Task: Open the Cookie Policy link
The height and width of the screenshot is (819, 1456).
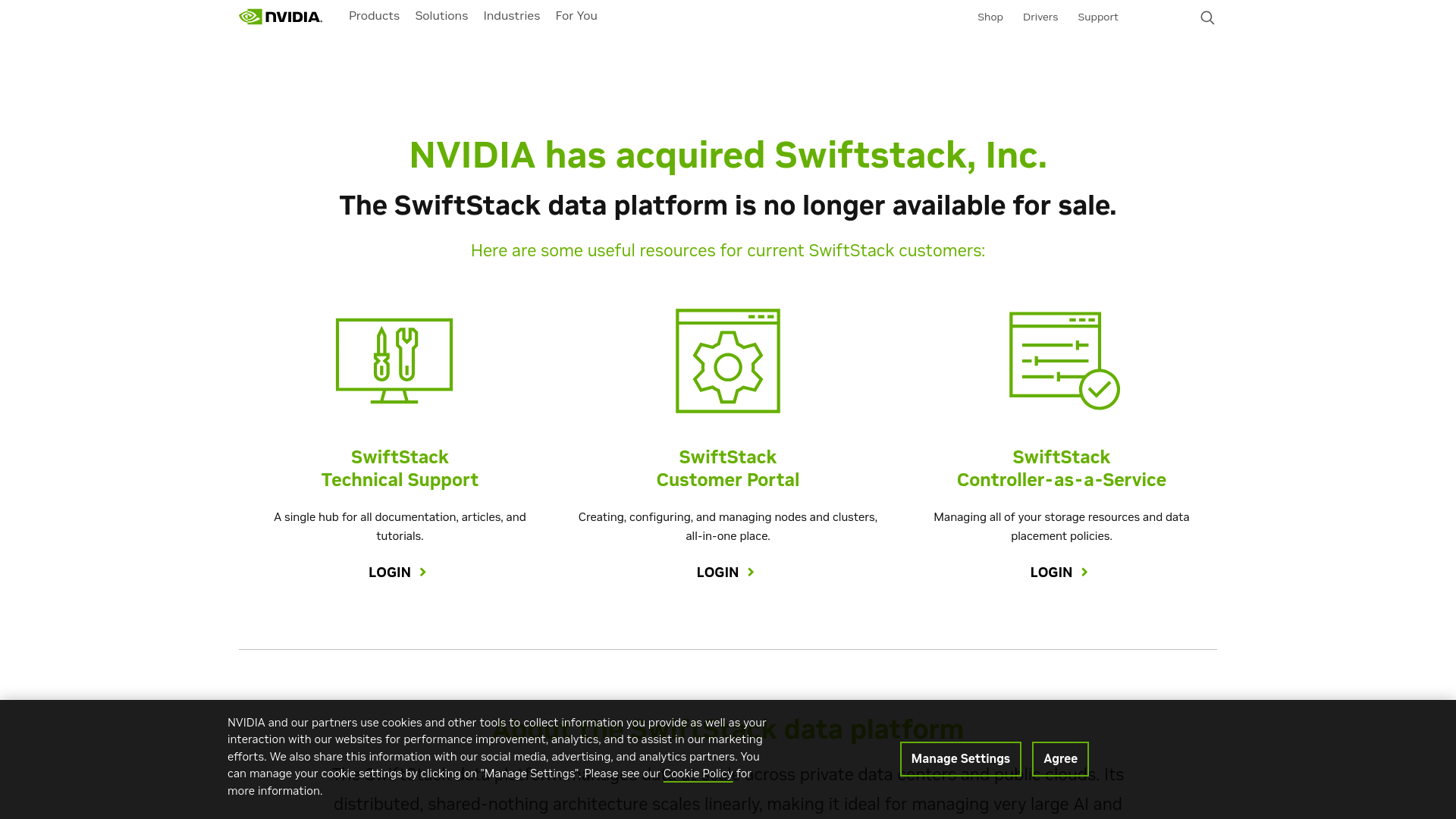Action: [698, 773]
